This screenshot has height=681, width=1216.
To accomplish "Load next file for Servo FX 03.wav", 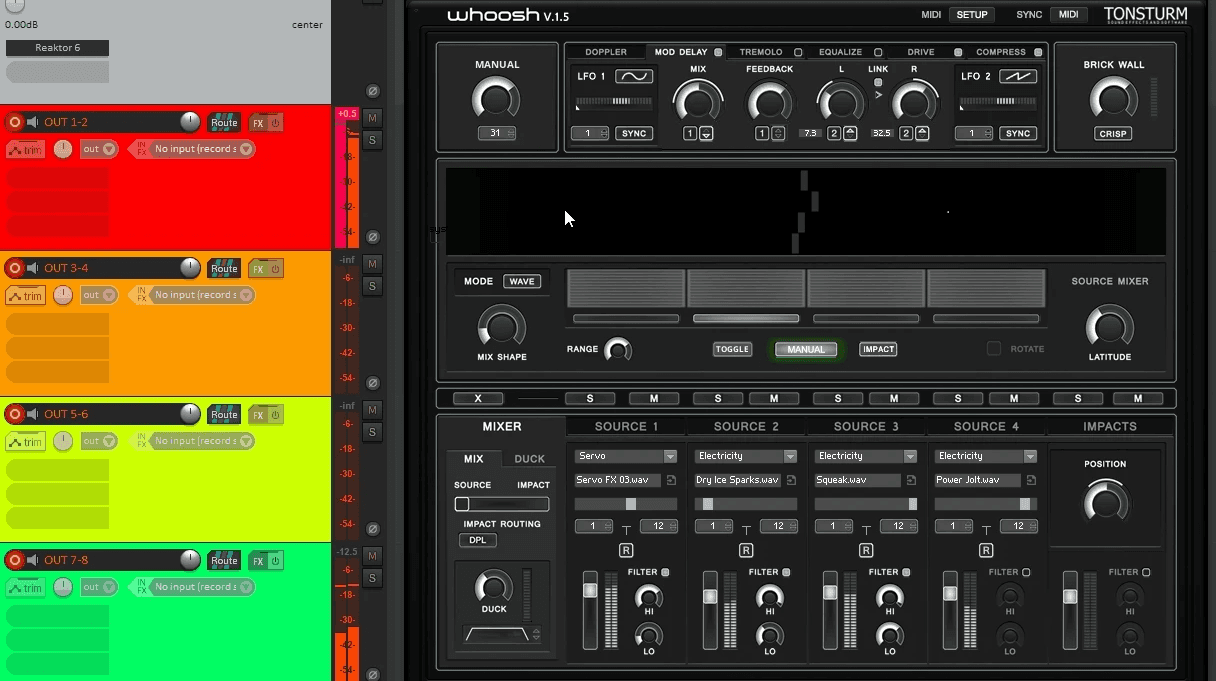I will [x=671, y=480].
